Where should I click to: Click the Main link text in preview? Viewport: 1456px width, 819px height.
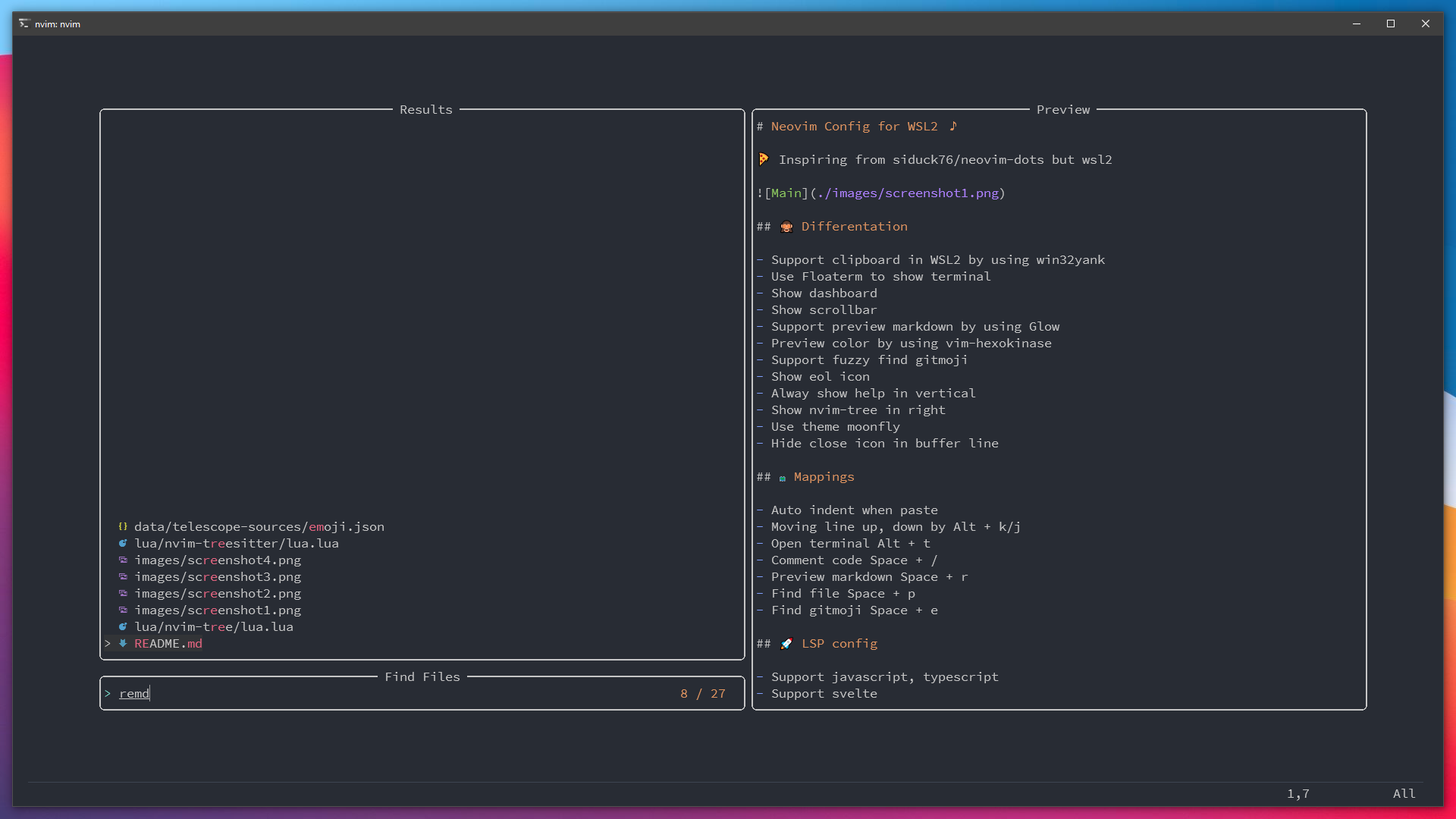[x=786, y=193]
